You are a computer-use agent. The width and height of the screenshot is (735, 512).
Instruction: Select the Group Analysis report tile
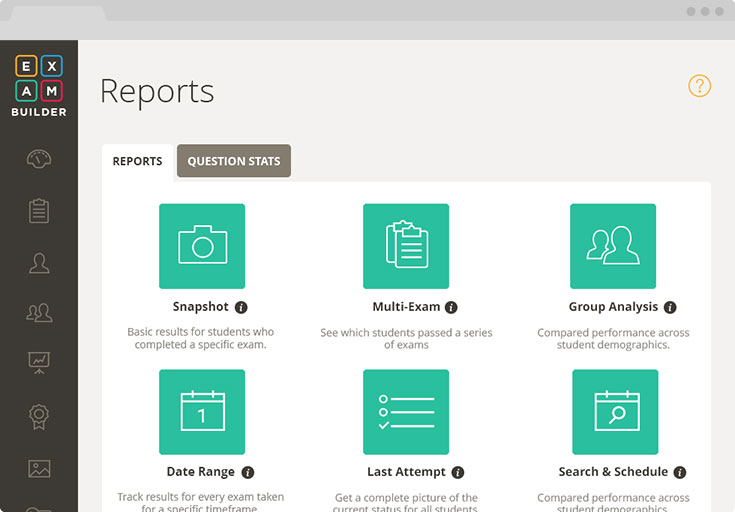pyautogui.click(x=613, y=246)
